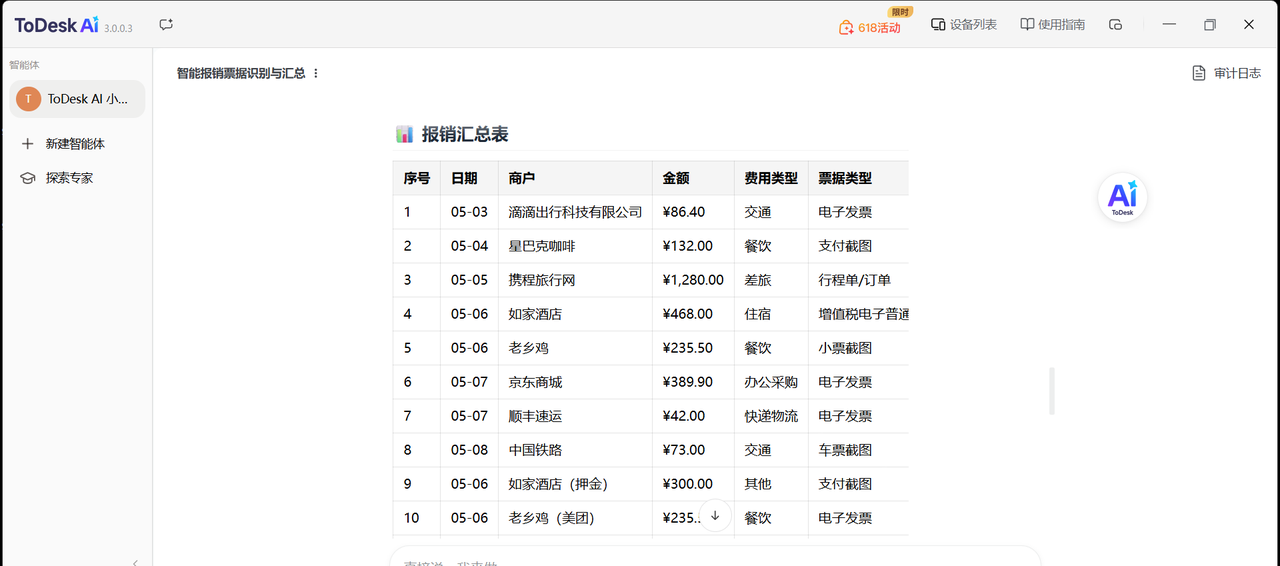The image size is (1280, 566).
Task: Click the 05-08 date cell
Action: click(x=469, y=450)
